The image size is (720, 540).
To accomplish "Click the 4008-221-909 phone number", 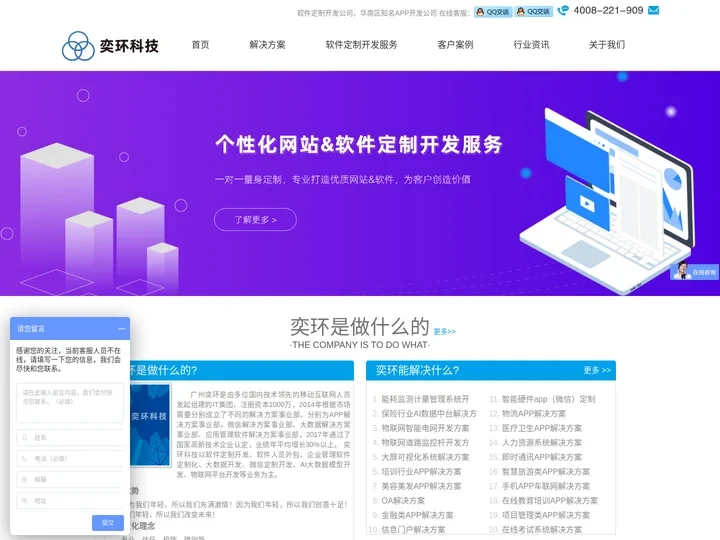I will [608, 11].
